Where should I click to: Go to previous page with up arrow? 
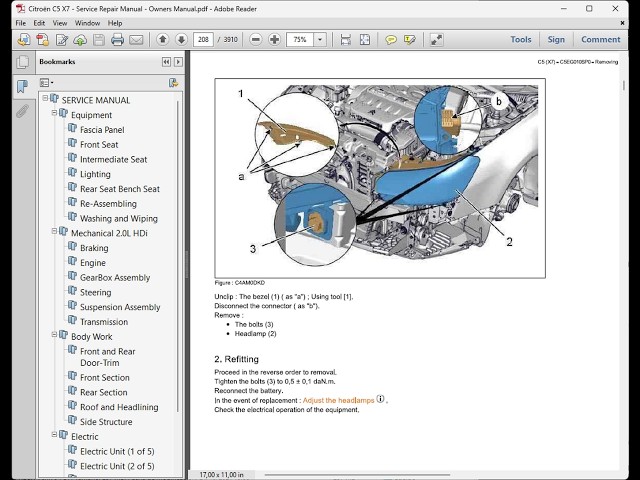click(x=162, y=40)
